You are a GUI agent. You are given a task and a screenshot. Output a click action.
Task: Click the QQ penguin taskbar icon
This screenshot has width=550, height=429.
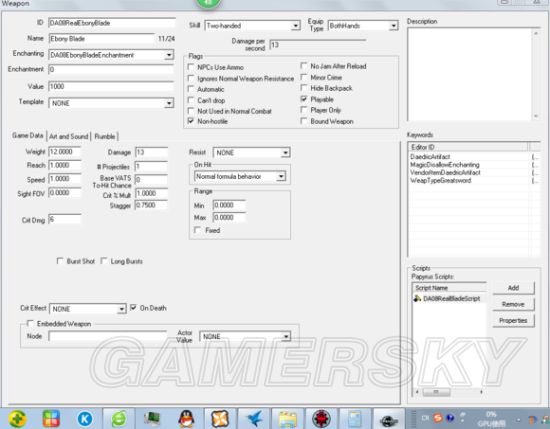pos(186,418)
